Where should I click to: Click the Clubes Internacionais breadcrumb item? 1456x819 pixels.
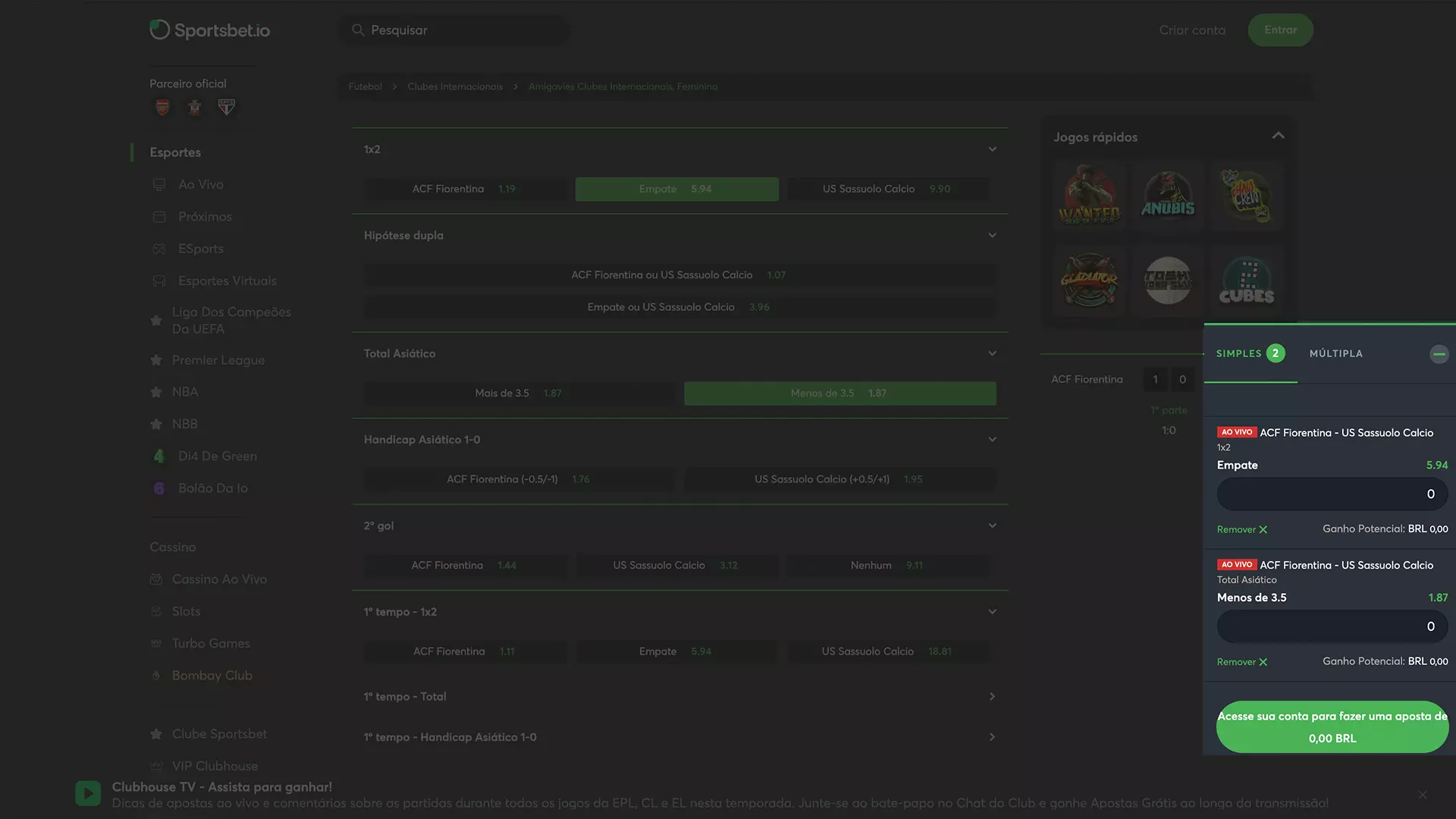click(454, 87)
